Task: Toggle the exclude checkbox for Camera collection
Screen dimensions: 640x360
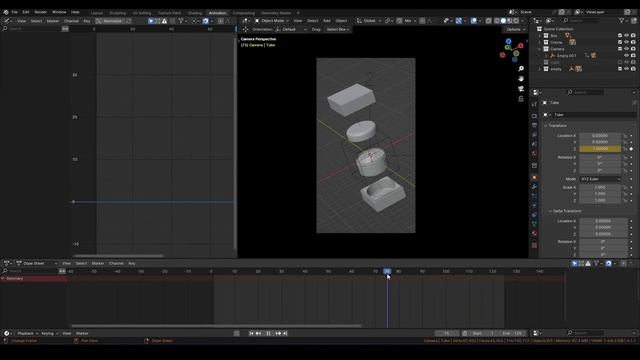Action: click(620, 49)
